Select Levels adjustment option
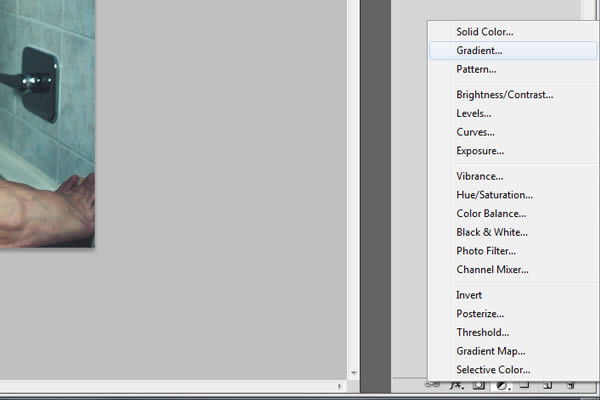Screen dimensions: 600x400 coord(475,114)
